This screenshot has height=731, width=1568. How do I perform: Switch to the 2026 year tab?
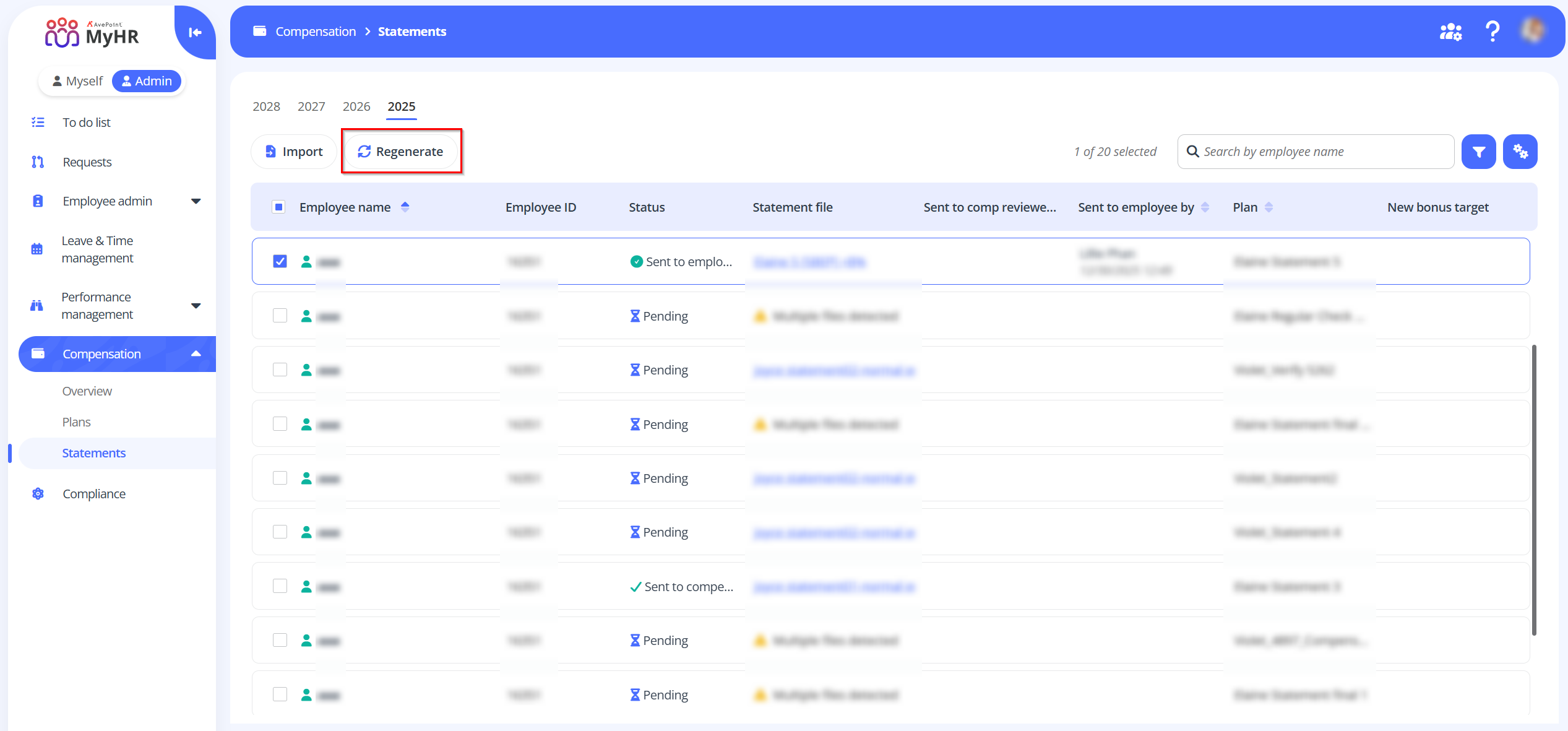click(x=356, y=106)
